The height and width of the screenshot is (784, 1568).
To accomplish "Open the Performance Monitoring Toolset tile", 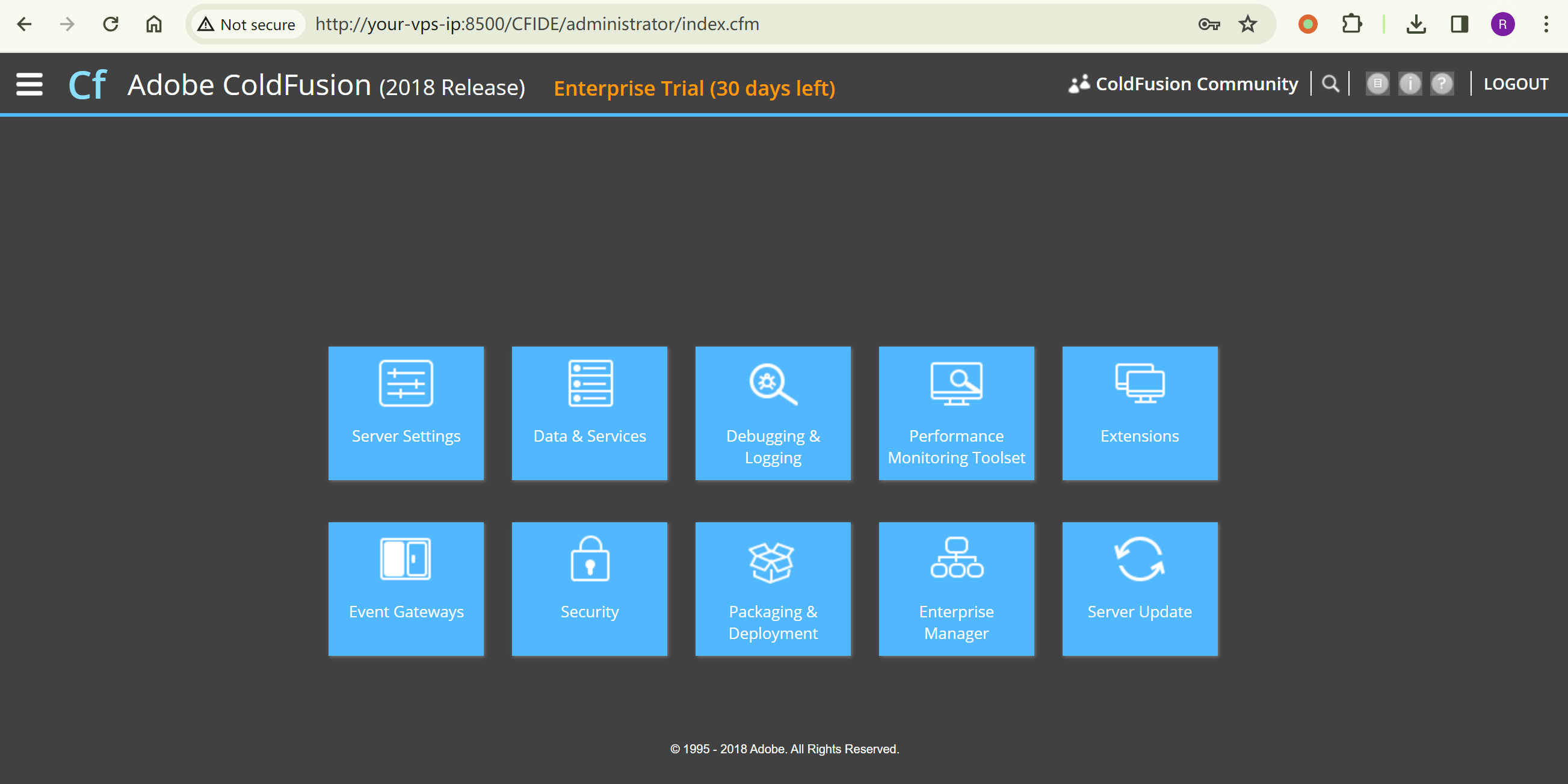I will click(956, 413).
